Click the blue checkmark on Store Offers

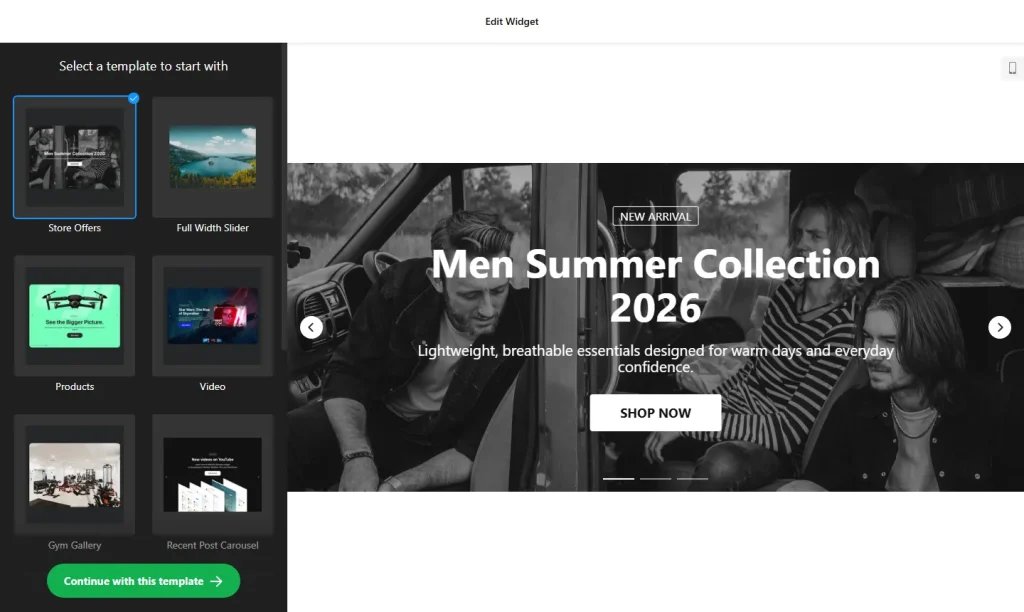[x=133, y=98]
